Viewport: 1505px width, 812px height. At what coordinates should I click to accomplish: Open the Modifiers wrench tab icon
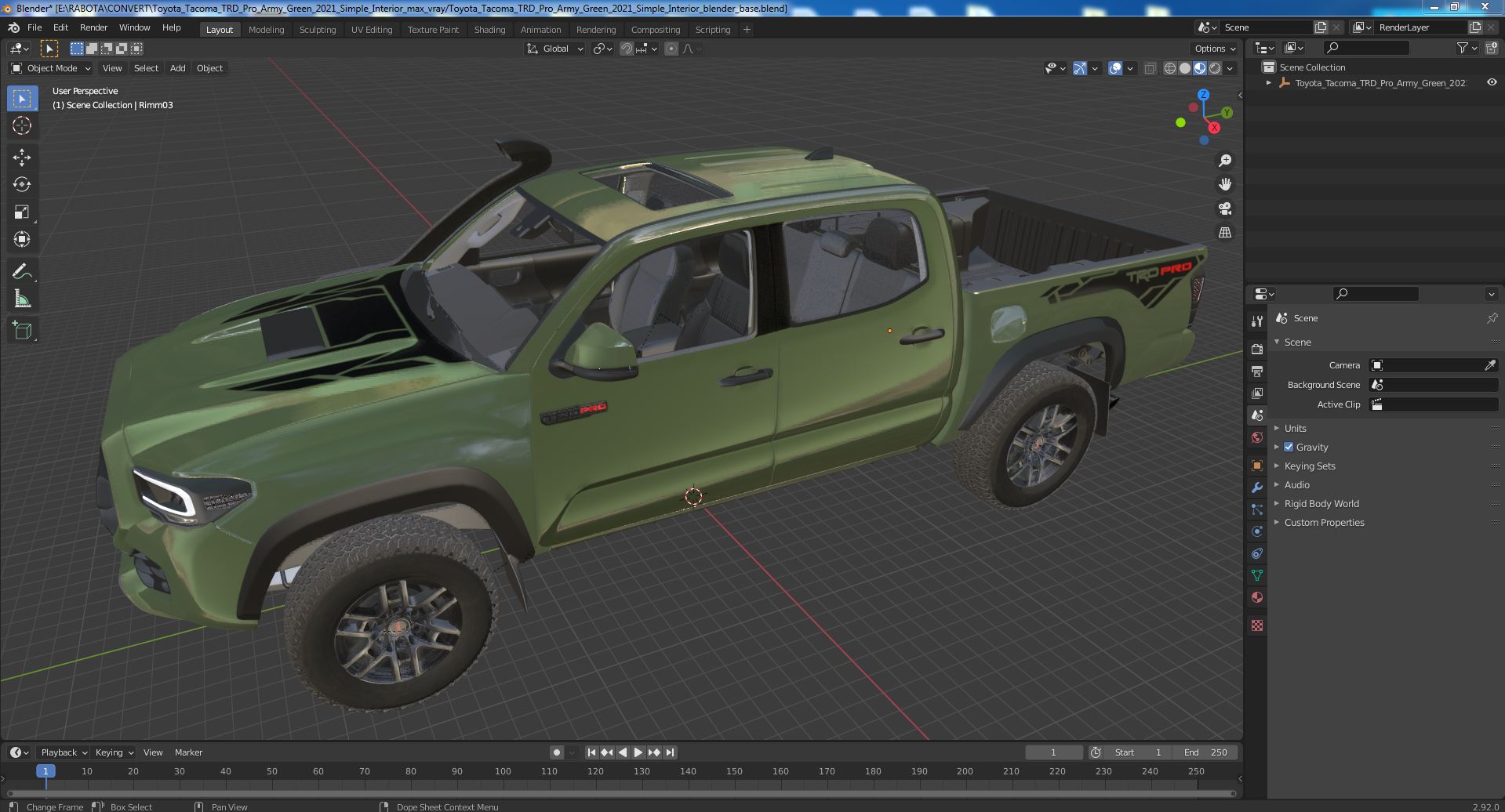click(x=1257, y=488)
